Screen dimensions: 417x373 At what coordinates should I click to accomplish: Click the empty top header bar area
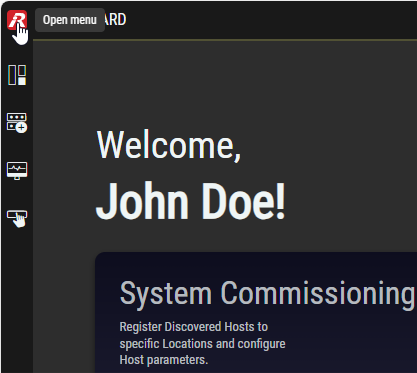tap(267, 20)
